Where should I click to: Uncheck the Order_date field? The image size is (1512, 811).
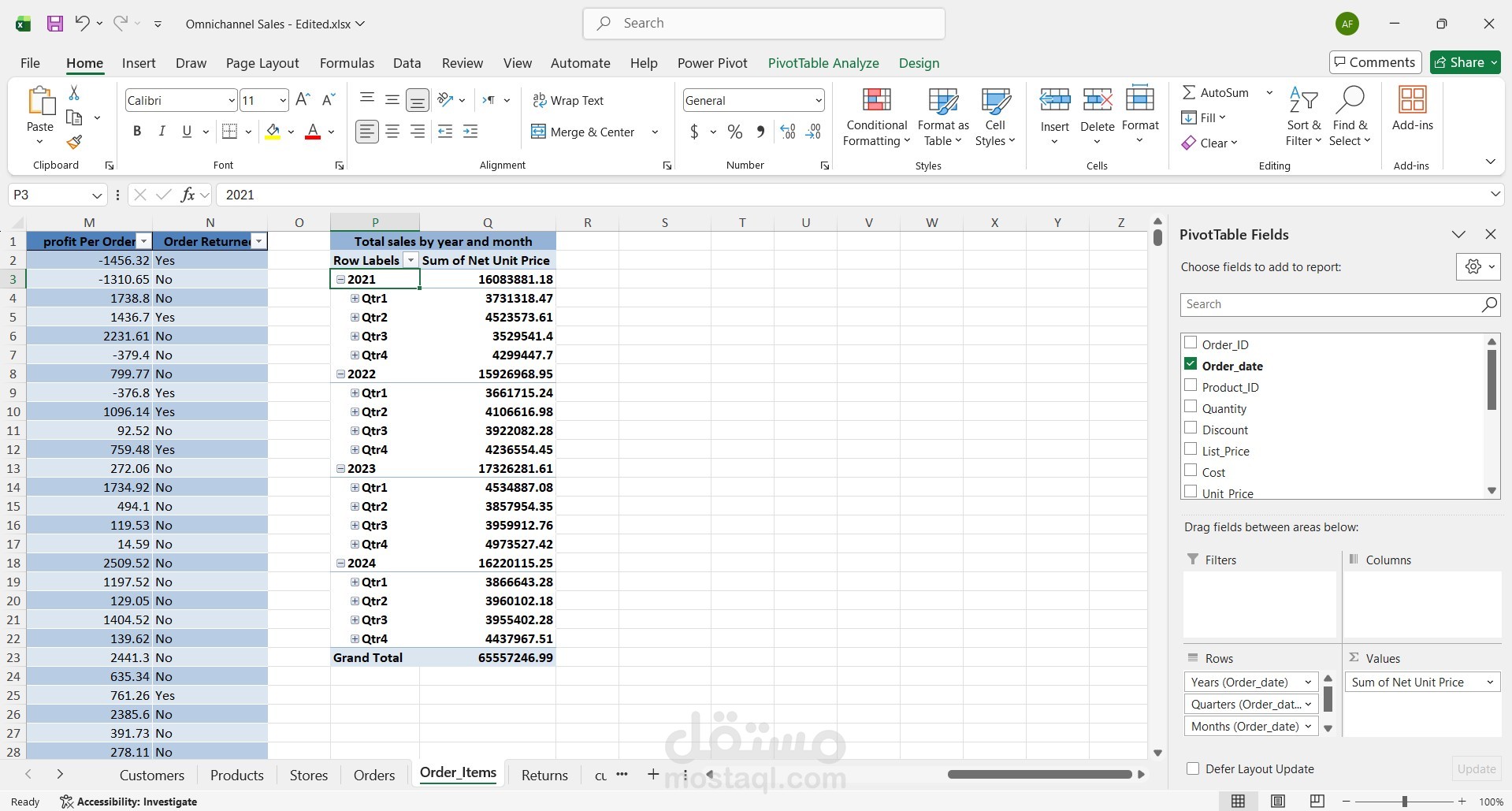click(1191, 363)
